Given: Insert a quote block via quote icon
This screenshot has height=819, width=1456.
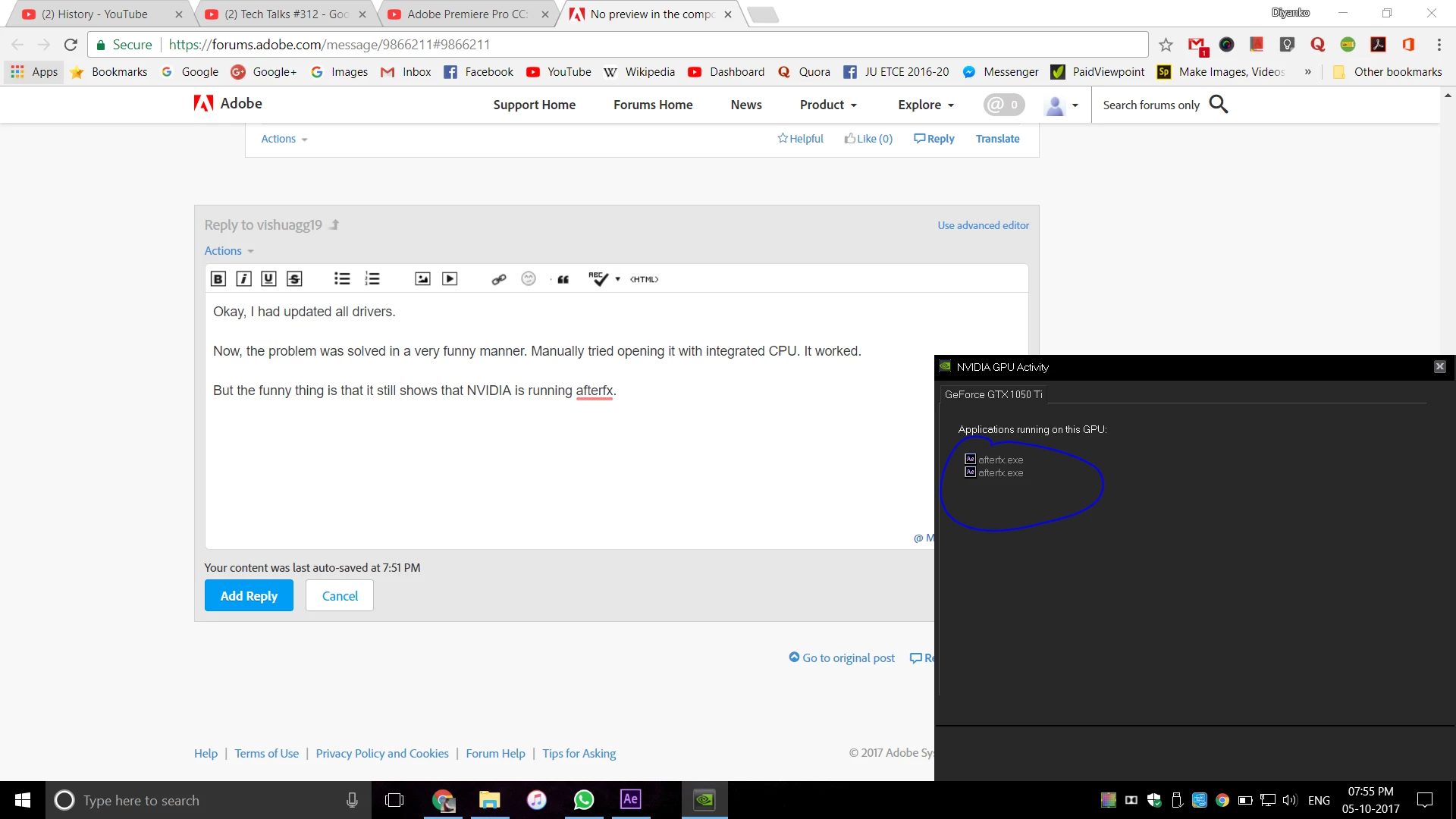Looking at the screenshot, I should tap(563, 279).
